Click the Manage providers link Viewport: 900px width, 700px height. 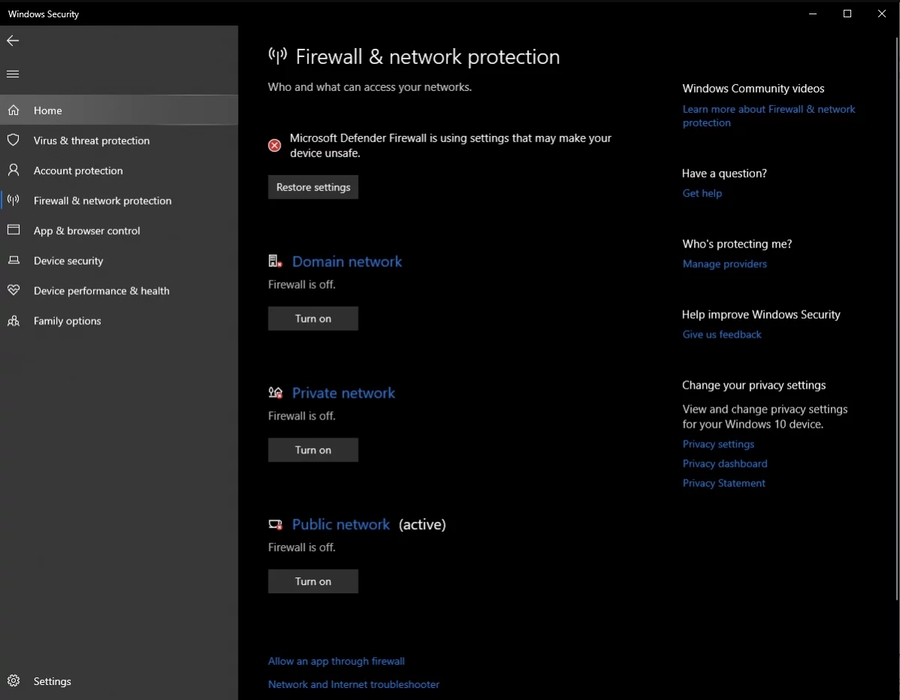point(724,264)
